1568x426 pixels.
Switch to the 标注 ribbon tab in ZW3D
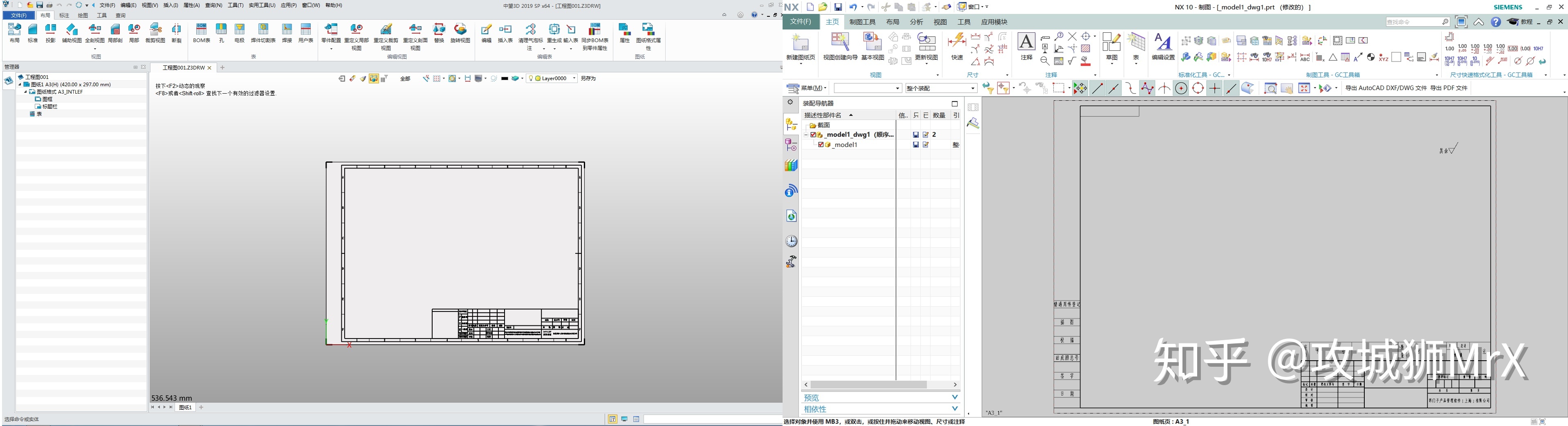click(64, 15)
